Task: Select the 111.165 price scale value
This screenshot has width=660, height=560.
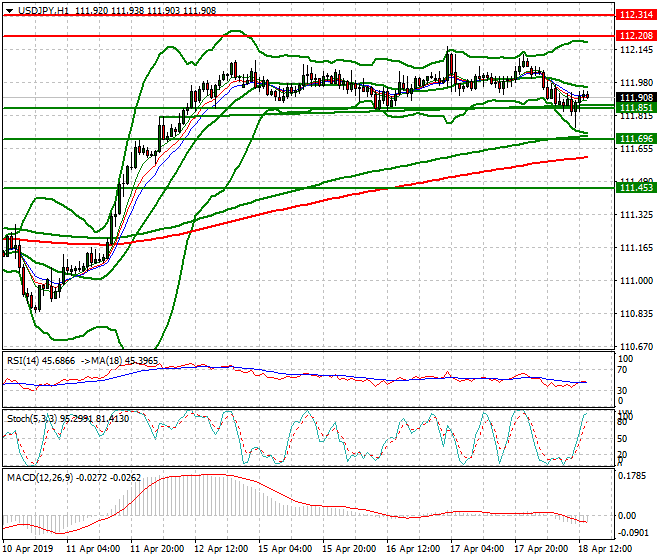Action: coord(636,248)
